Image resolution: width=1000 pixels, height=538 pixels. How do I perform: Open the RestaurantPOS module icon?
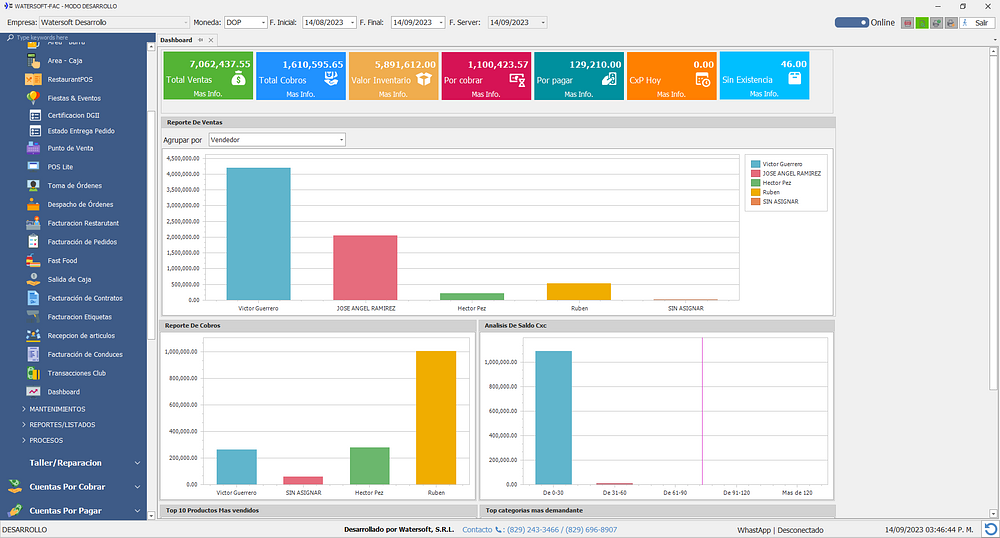tap(34, 79)
